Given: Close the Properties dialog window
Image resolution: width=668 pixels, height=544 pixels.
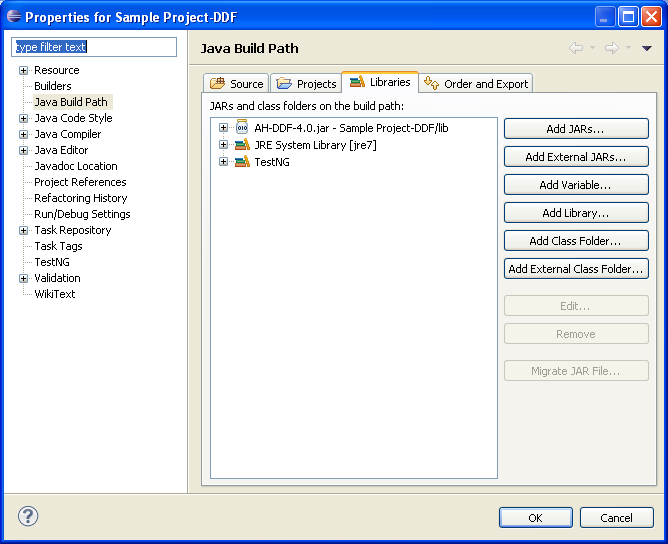Looking at the screenshot, I should coord(651,17).
